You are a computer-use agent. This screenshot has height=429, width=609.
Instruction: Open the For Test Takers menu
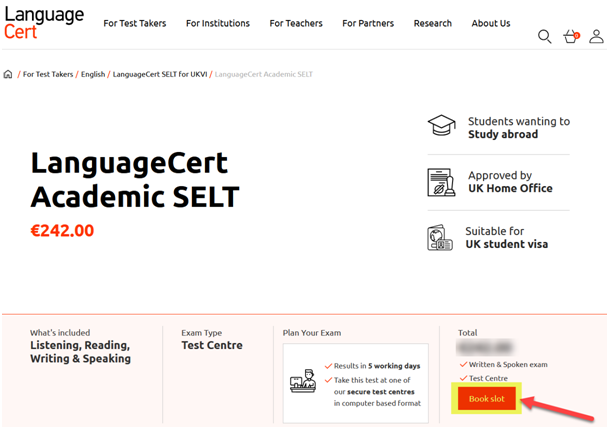coord(135,23)
